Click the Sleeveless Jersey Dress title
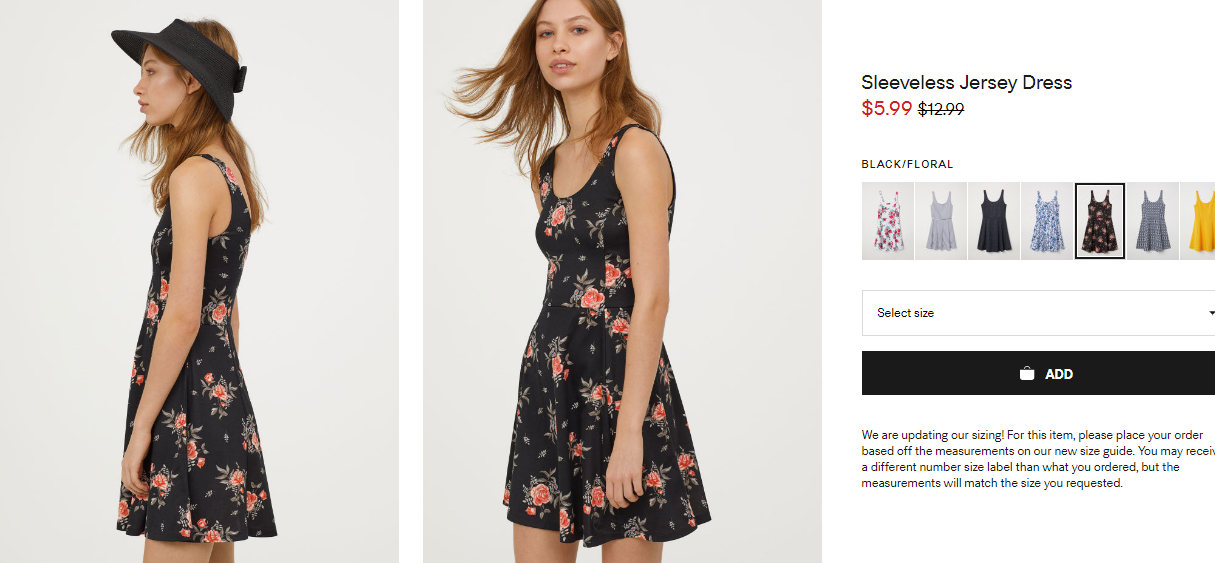This screenshot has width=1215, height=563. pyautogui.click(x=966, y=83)
